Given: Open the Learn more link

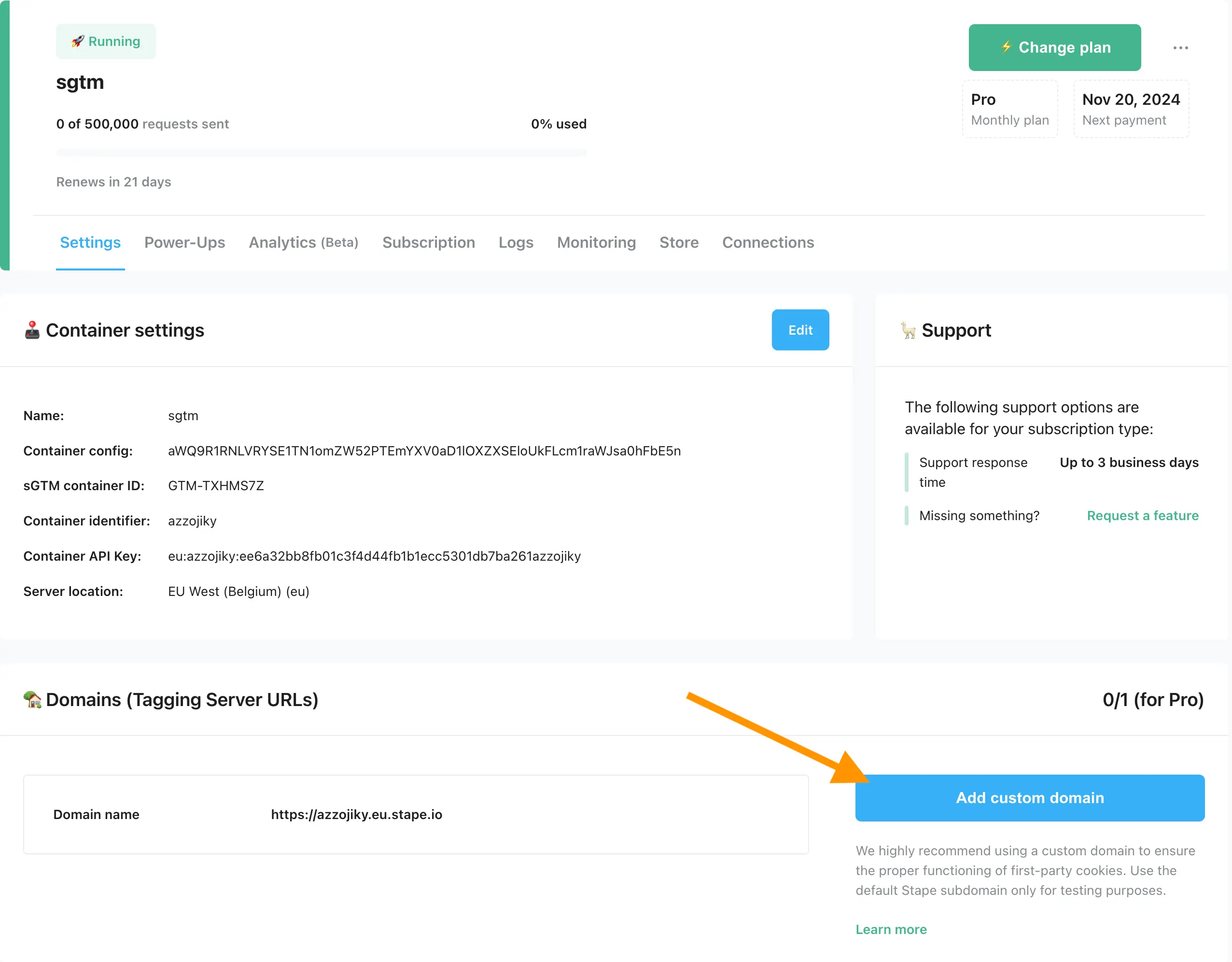Looking at the screenshot, I should [891, 929].
